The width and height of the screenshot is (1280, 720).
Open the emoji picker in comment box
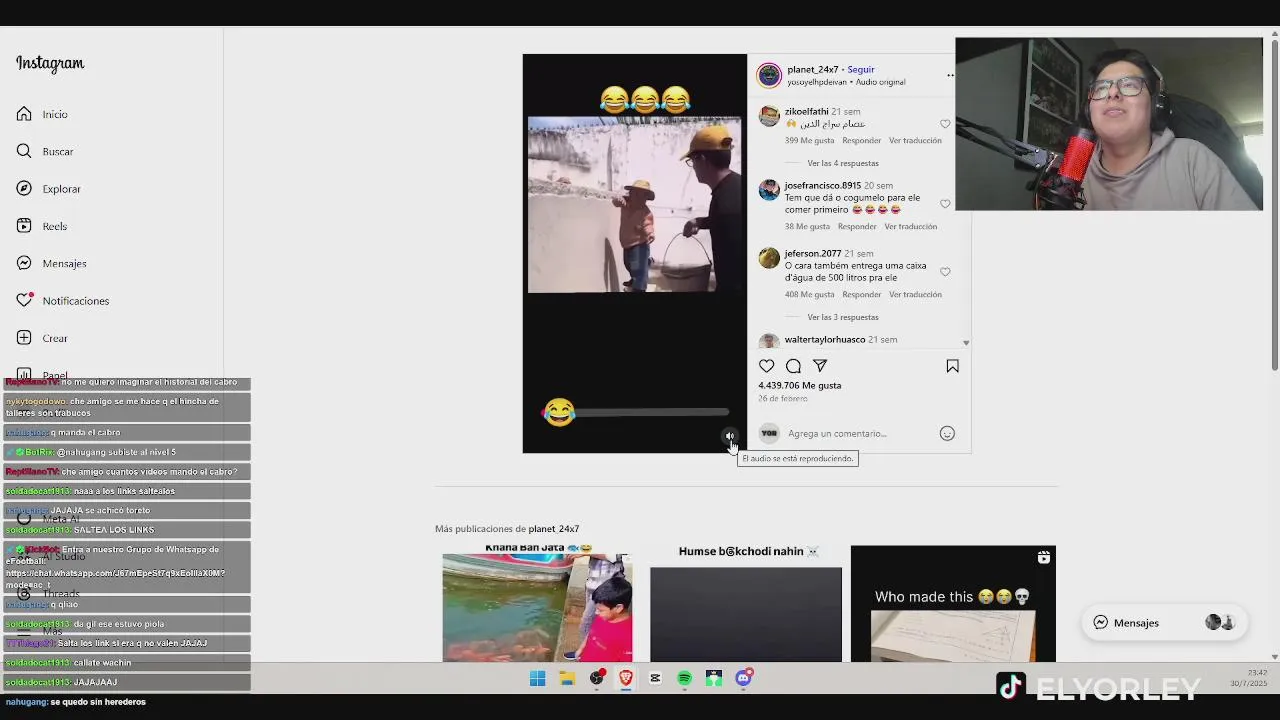(947, 433)
